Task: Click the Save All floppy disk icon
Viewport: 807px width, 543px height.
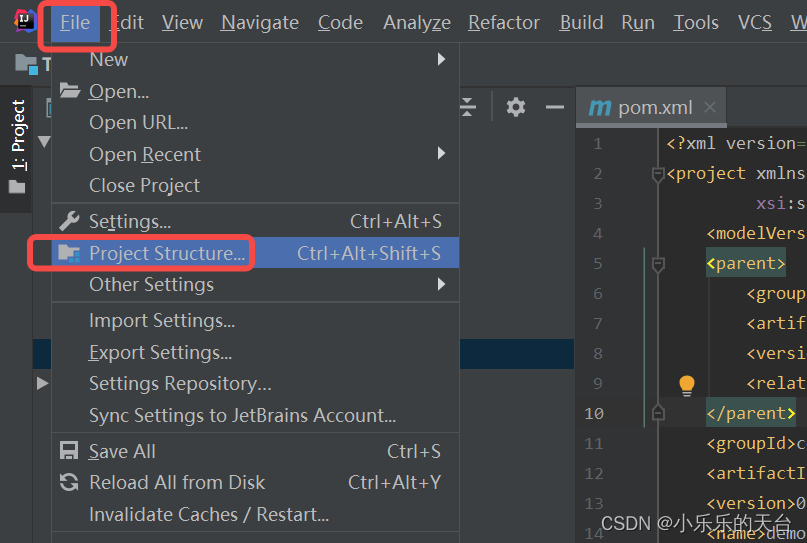Action: click(x=69, y=451)
